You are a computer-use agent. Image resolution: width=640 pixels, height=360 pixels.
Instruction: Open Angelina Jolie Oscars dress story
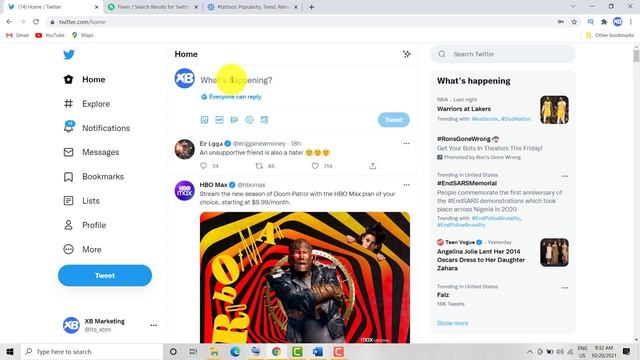[x=481, y=260]
